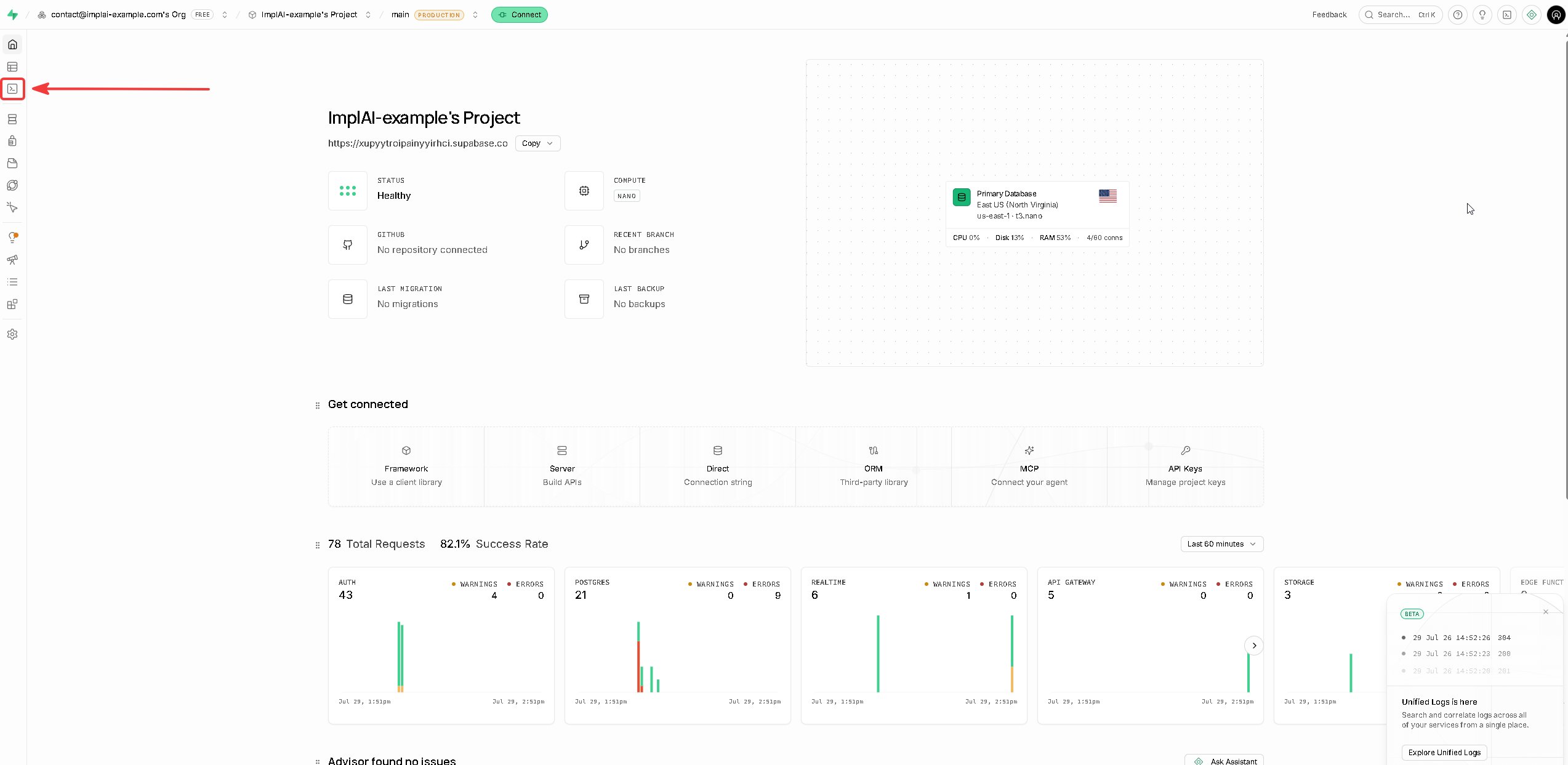Click the Supabase logo top left
Viewport: 1568px width, 765px height.
coord(12,15)
